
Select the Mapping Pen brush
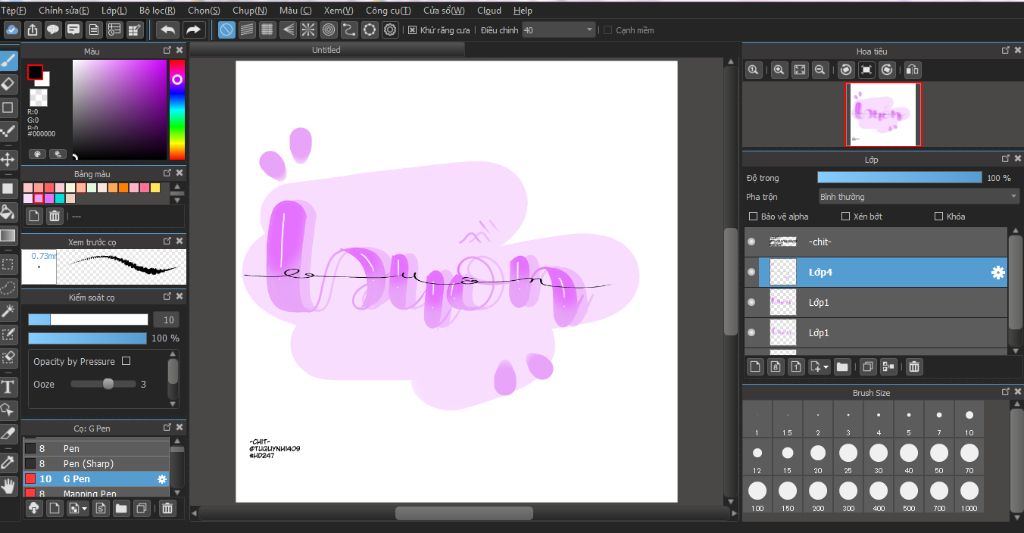pyautogui.click(x=97, y=493)
